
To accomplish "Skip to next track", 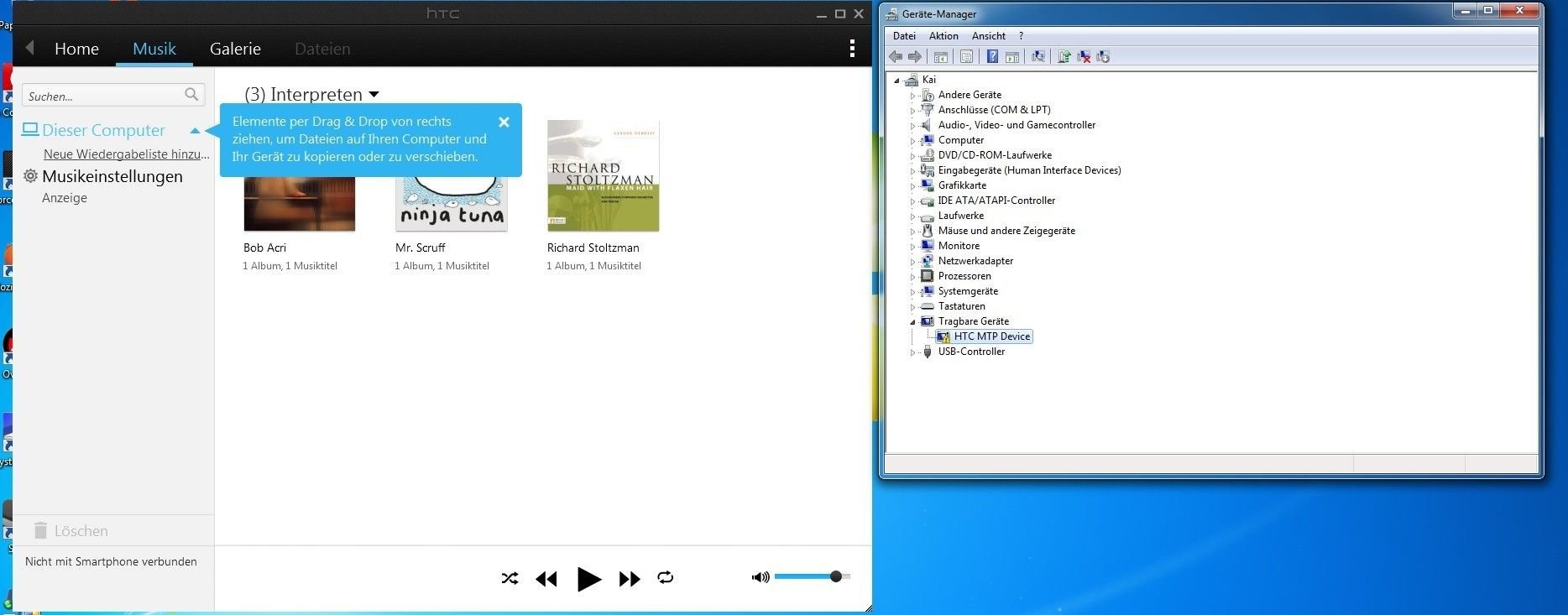I will tap(630, 579).
